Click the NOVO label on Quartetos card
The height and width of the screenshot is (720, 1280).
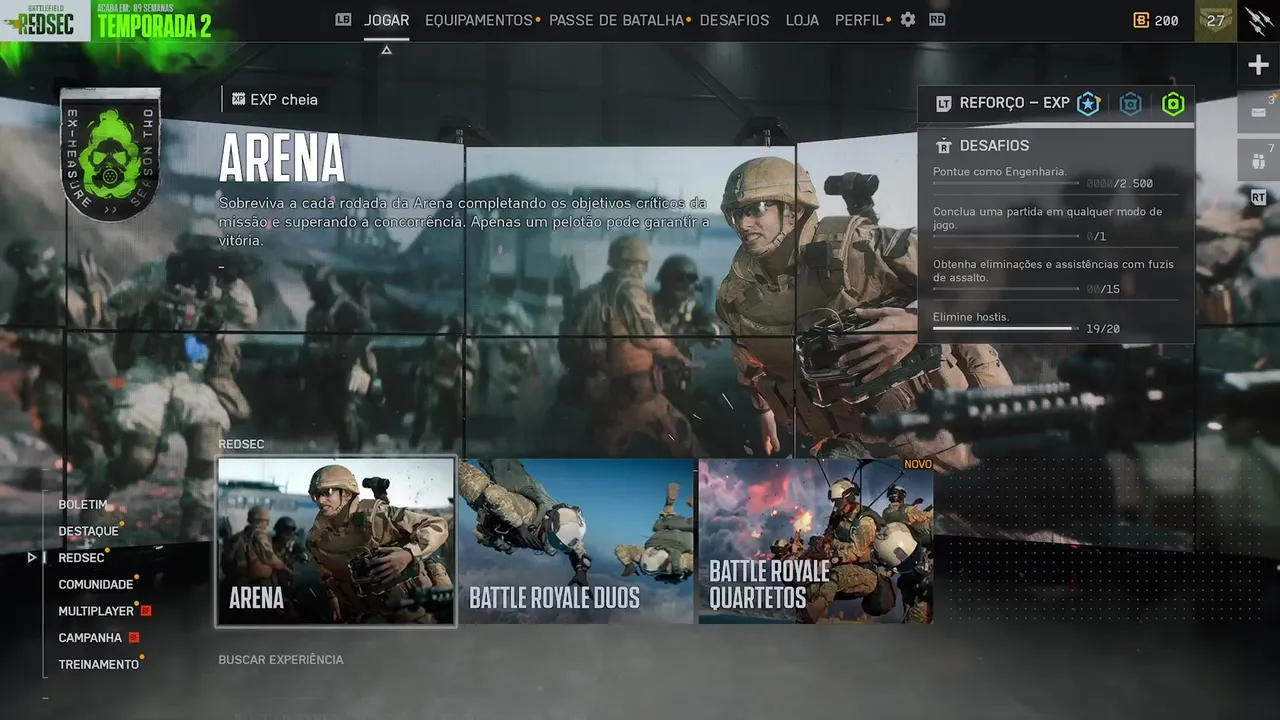tap(917, 464)
